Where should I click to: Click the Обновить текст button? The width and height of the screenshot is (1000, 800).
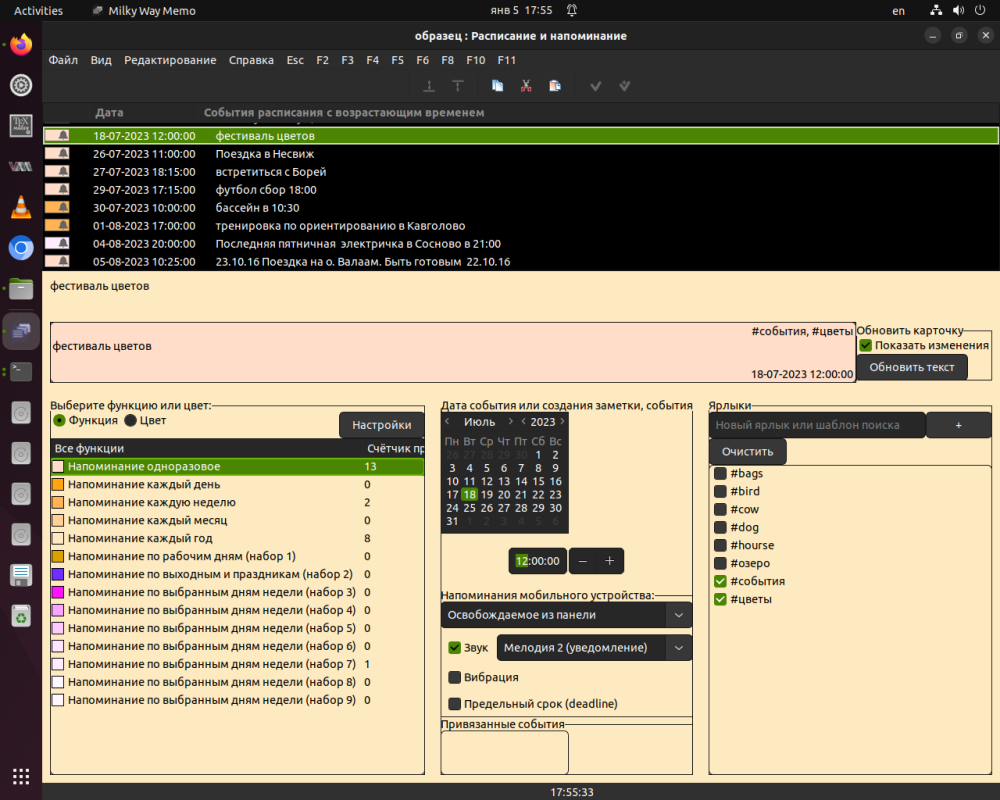912,367
